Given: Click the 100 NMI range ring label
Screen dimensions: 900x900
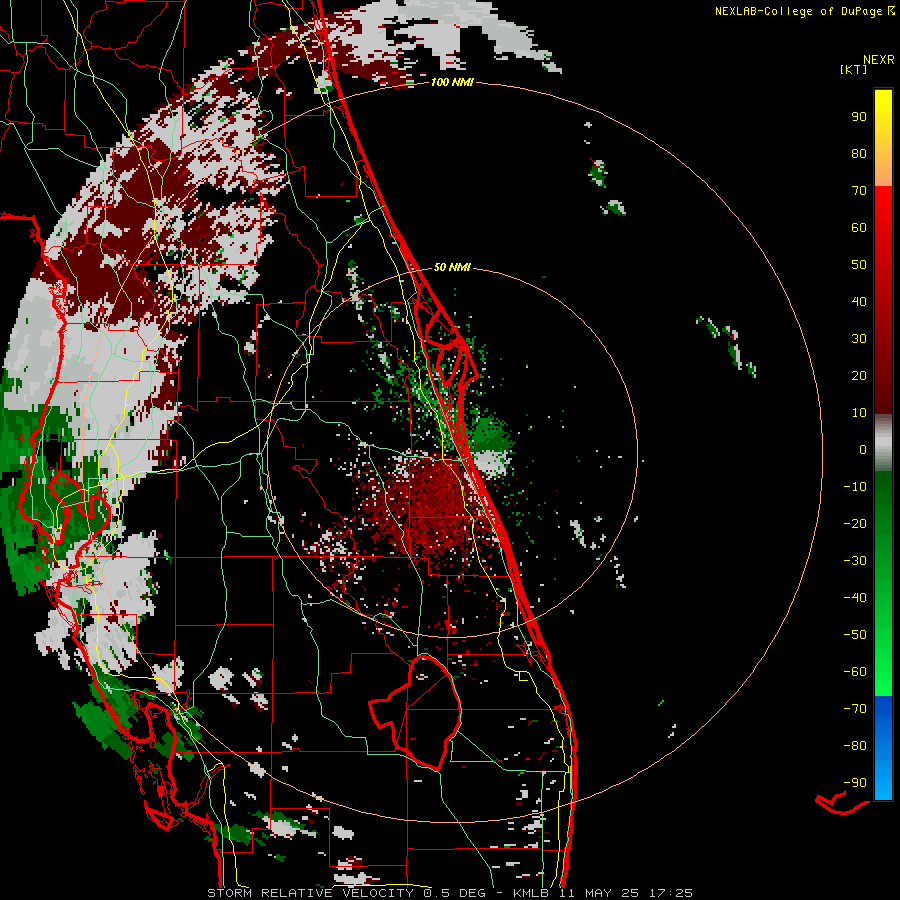Looking at the screenshot, I should click(x=452, y=83).
